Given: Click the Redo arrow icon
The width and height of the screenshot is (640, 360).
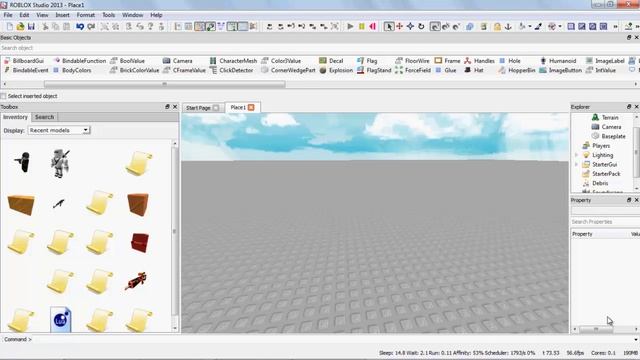Looking at the screenshot, I should tap(91, 27).
